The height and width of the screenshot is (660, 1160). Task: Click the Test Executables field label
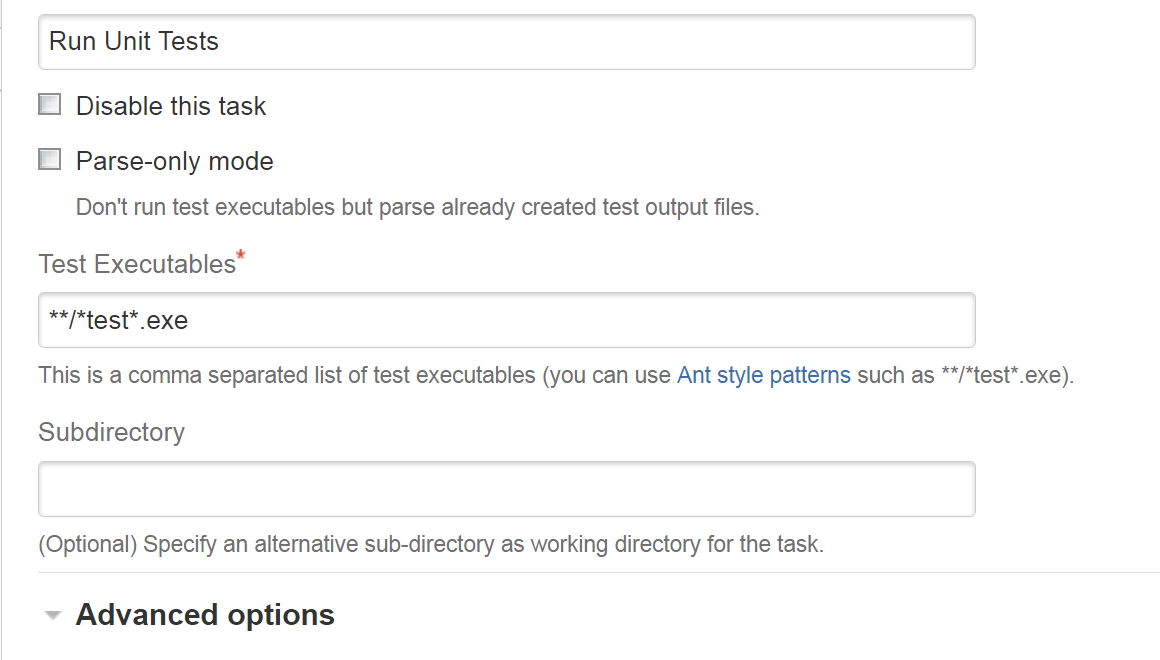pos(137,264)
